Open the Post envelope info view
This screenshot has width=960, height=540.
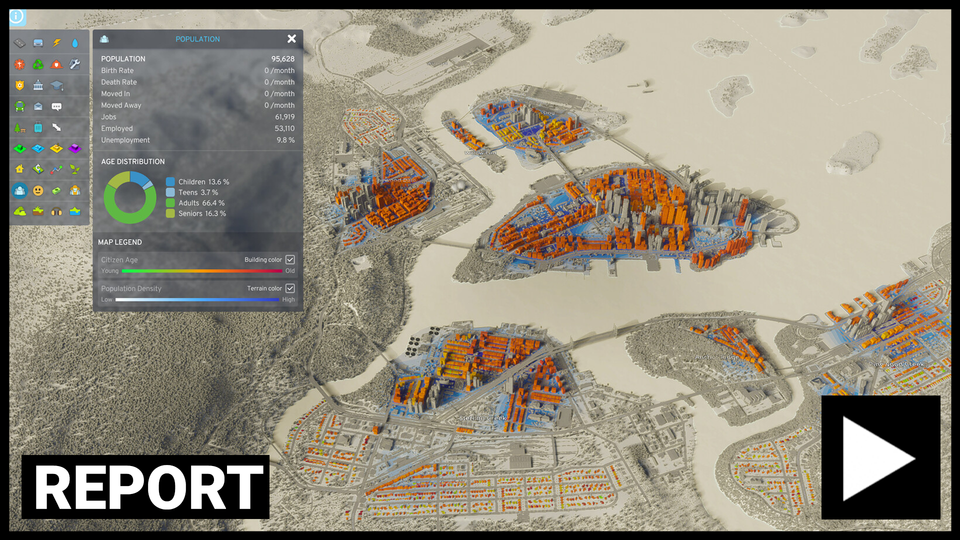tap(38, 107)
